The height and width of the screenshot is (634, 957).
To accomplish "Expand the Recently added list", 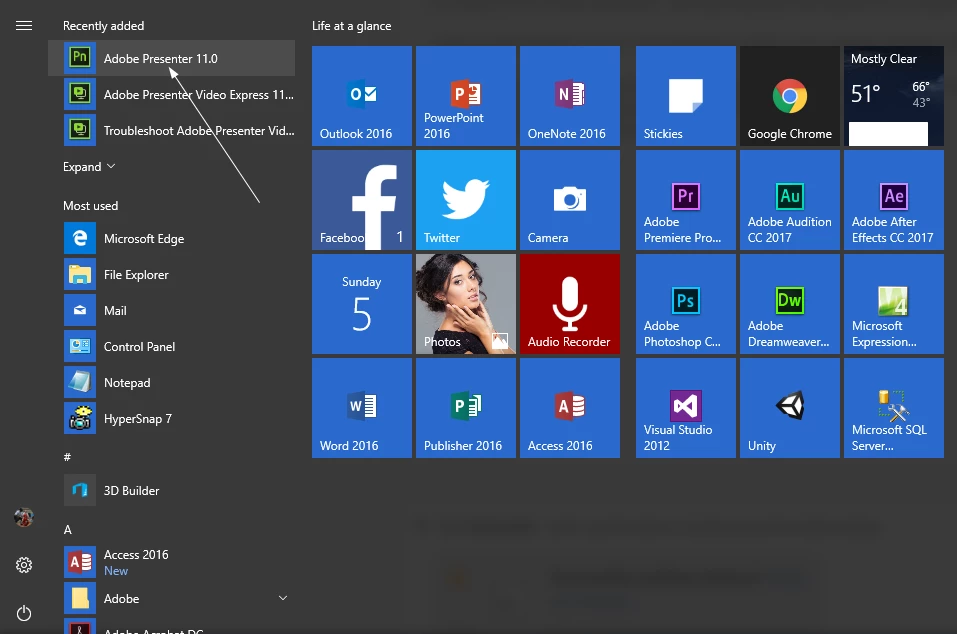I will [88, 167].
